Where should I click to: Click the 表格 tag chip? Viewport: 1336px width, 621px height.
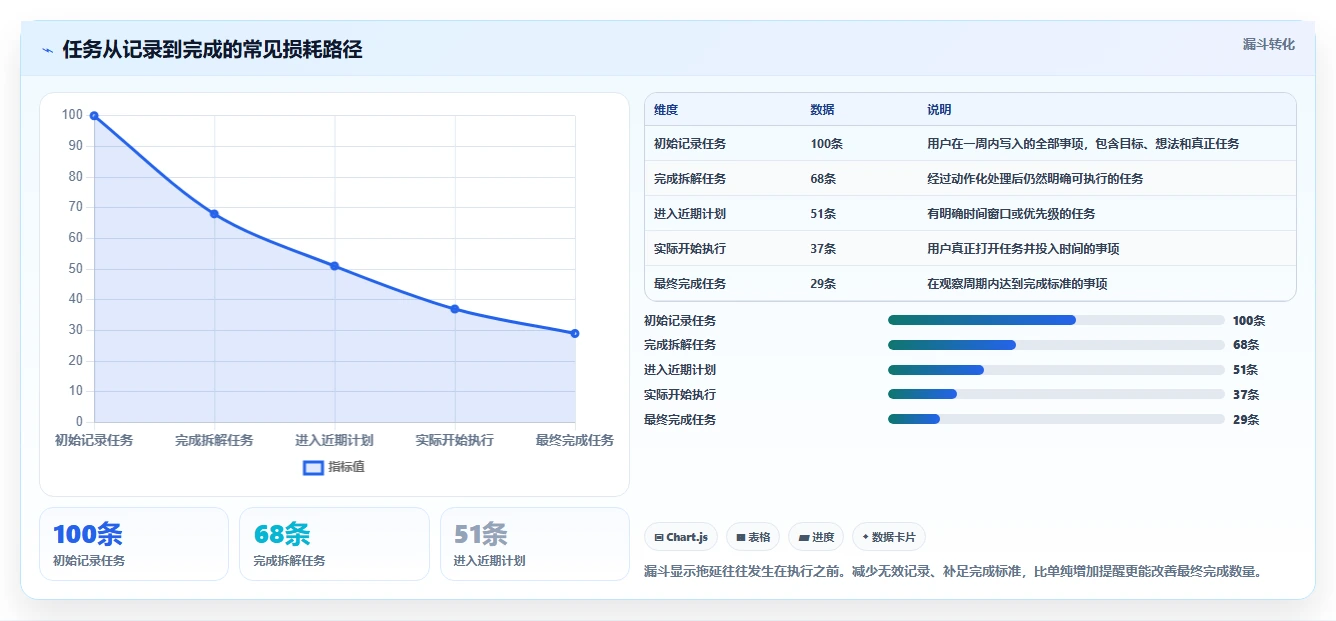tap(753, 537)
